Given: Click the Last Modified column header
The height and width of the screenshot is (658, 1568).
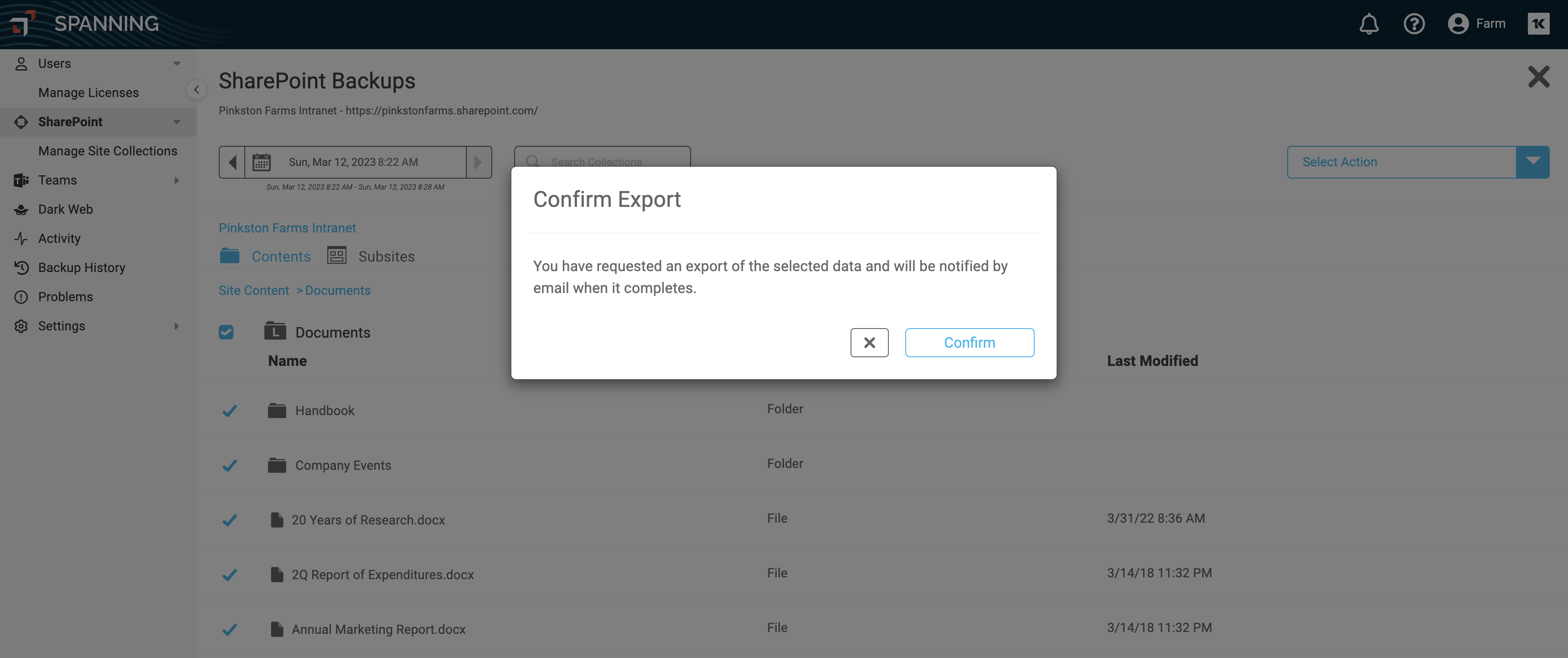Looking at the screenshot, I should pyautogui.click(x=1152, y=361).
